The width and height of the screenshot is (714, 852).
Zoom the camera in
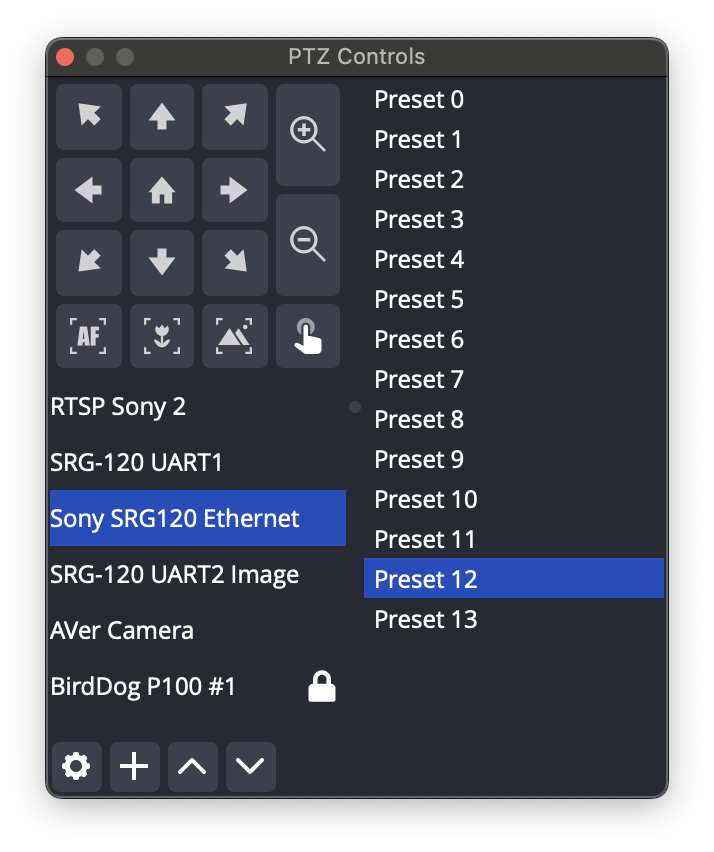(x=307, y=136)
